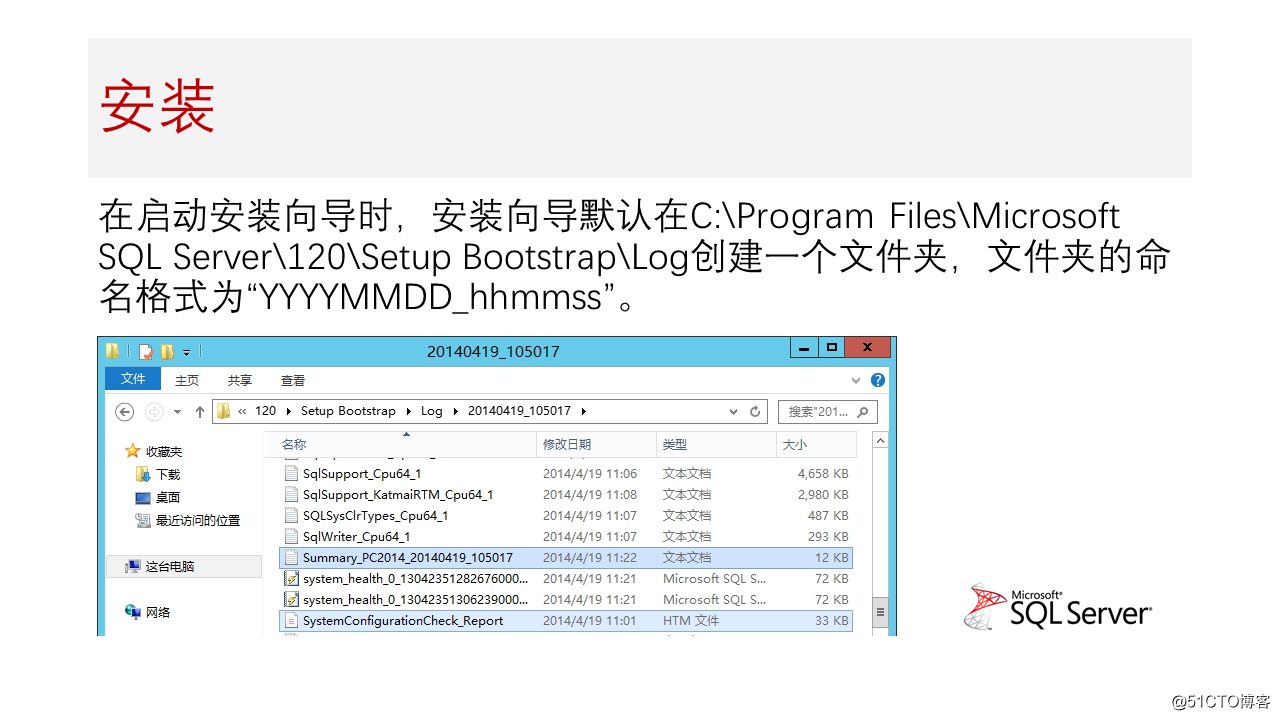Open the recent locations dropdown

click(178, 411)
